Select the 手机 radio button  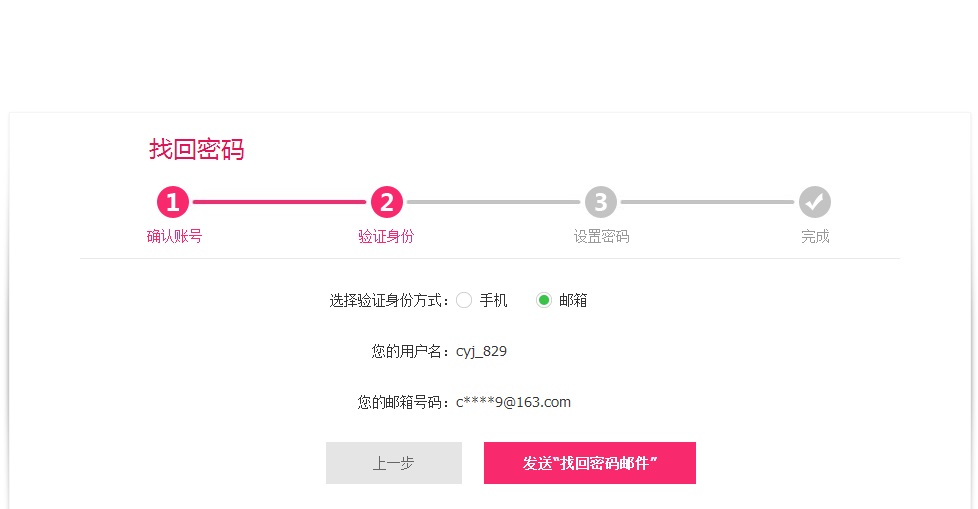coord(464,301)
